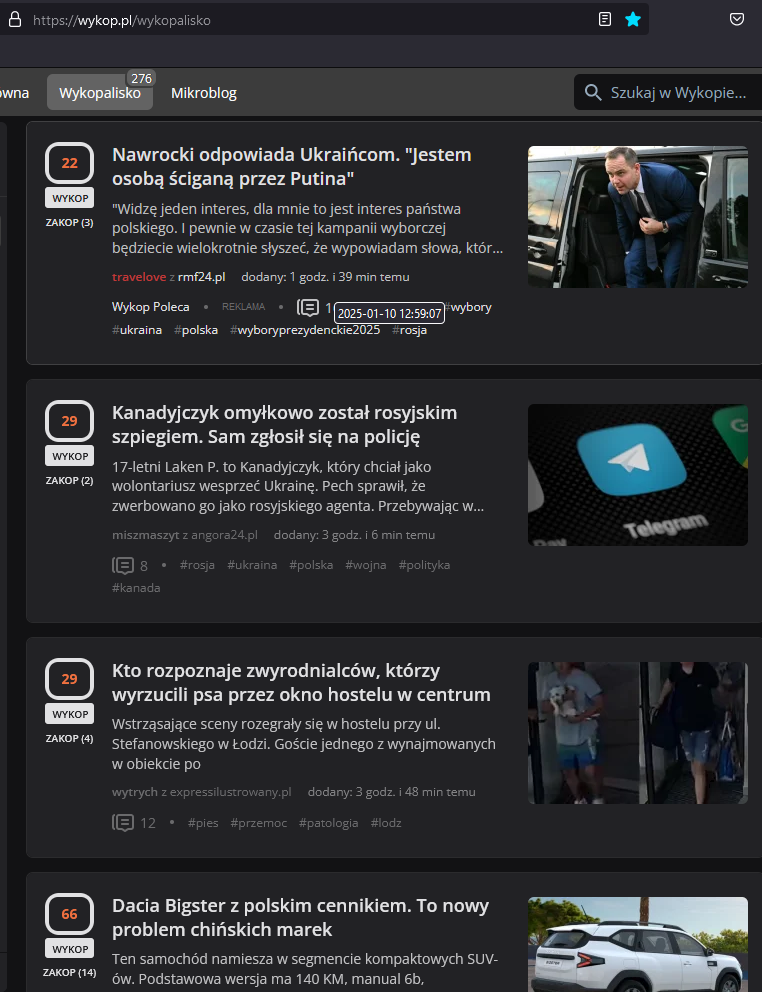Click ZAKOP (4) under hostel dog article
This screenshot has width=762, height=992.
[x=69, y=738]
